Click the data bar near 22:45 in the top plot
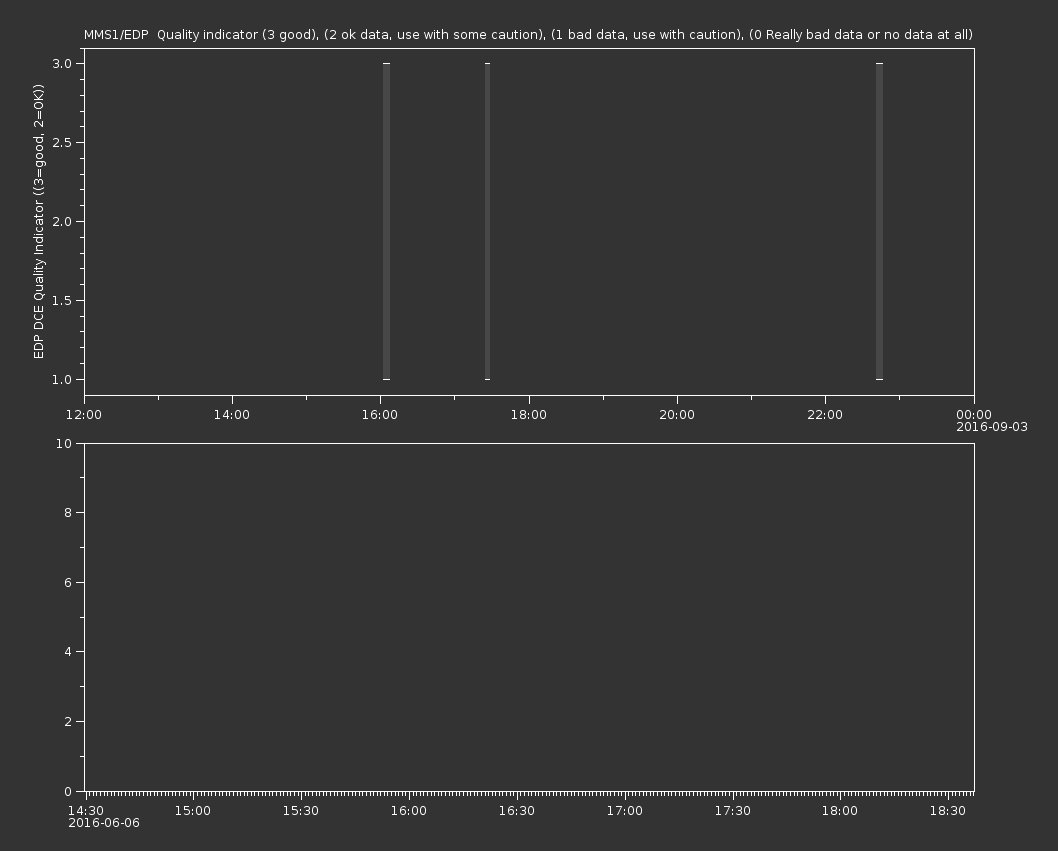1058x851 pixels. [x=879, y=221]
